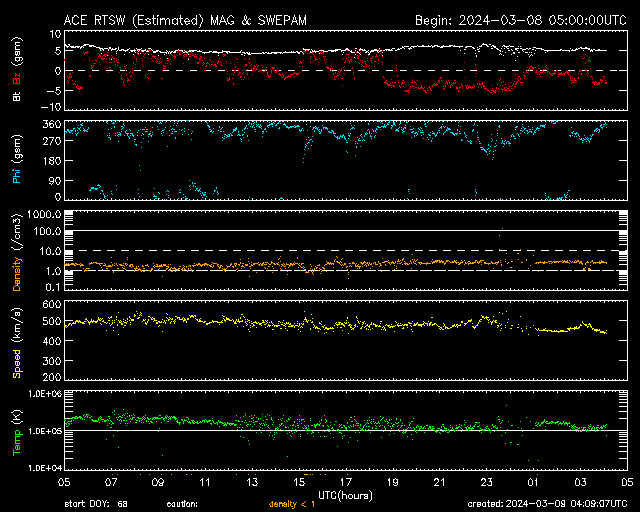Click the 'start DOY: 68' text
Viewport: 640px width, 512px height.
(96, 503)
